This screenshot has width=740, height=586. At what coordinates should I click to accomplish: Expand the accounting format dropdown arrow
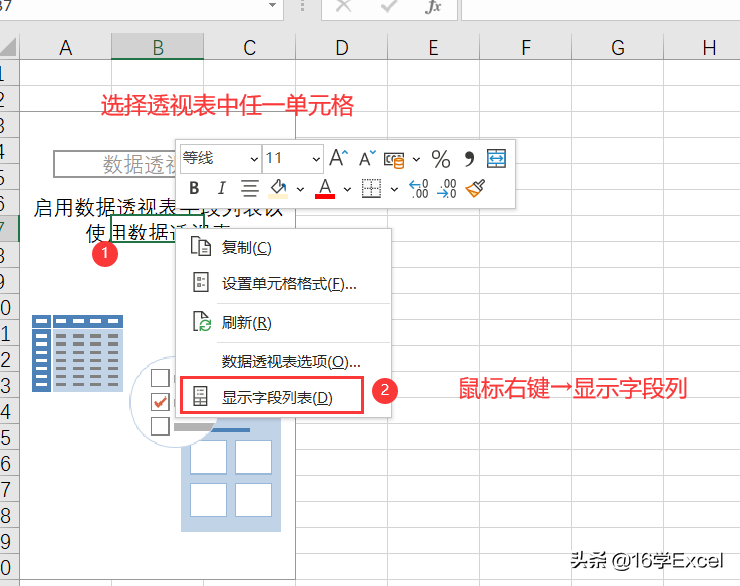click(416, 159)
